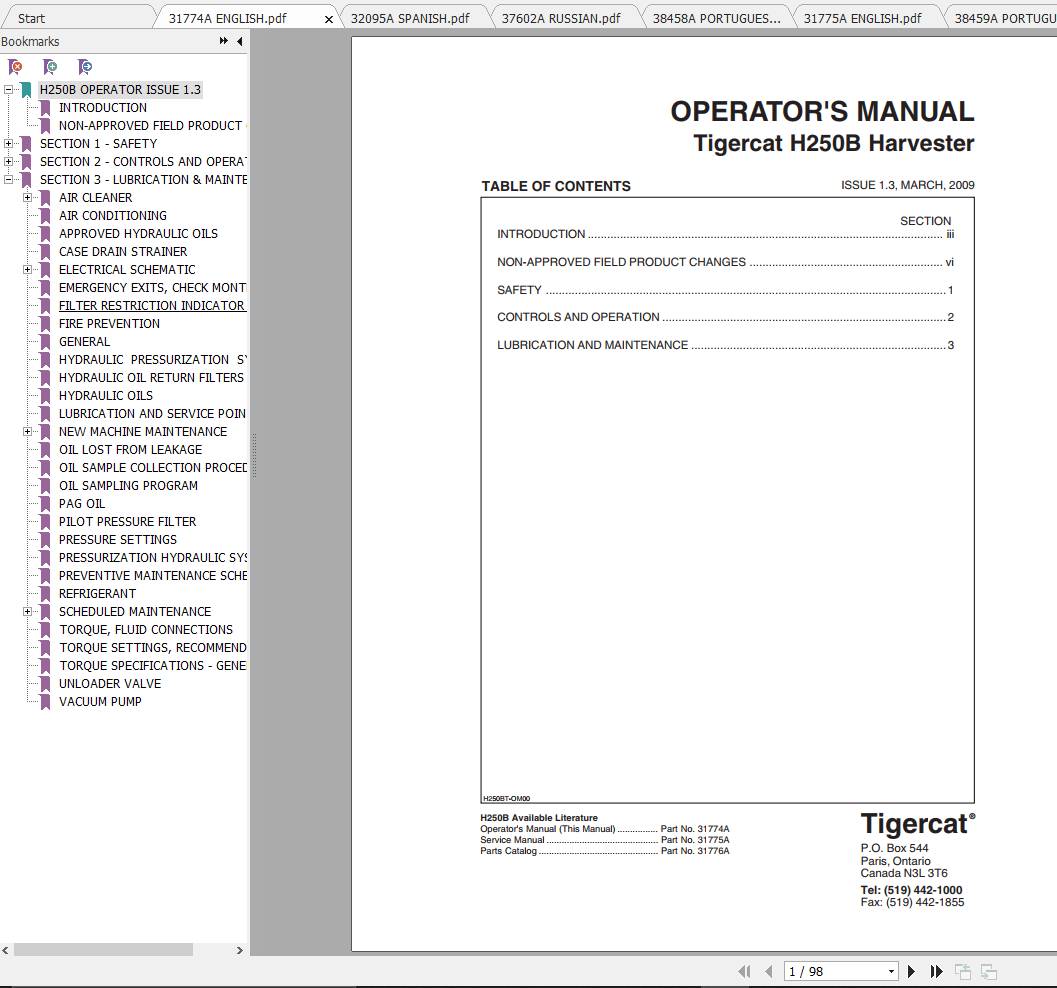Expand the ELECTRICAL SCHEMATIC tree item
Image resolution: width=1057 pixels, height=988 pixels.
[27, 269]
